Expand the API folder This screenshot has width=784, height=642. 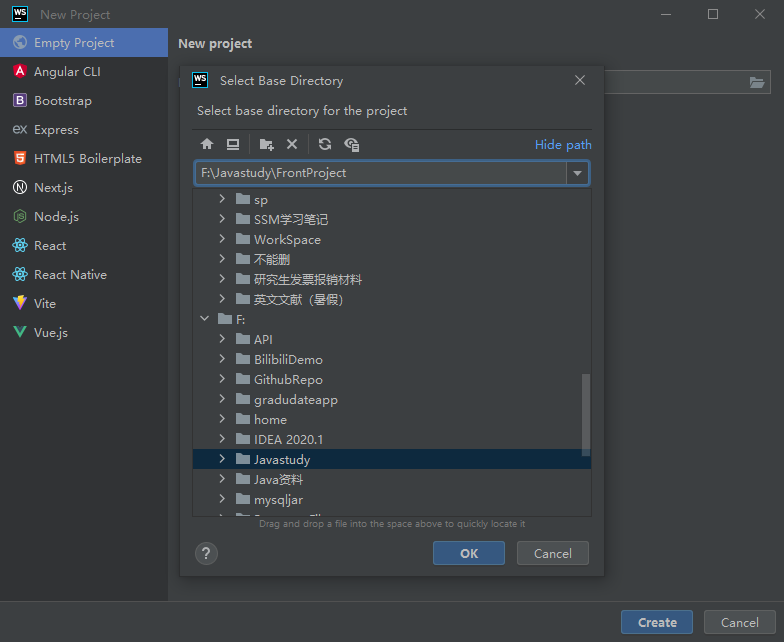tap(222, 339)
